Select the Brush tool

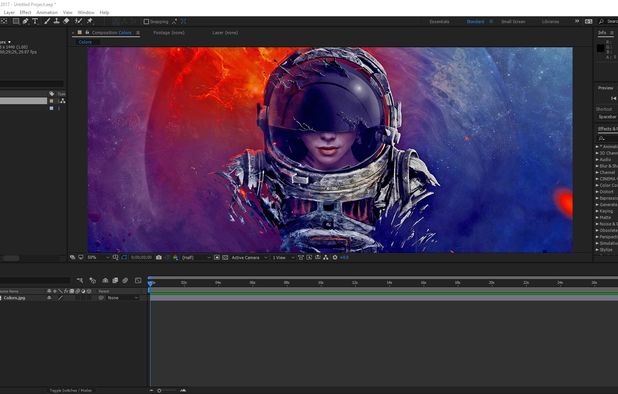(47, 21)
